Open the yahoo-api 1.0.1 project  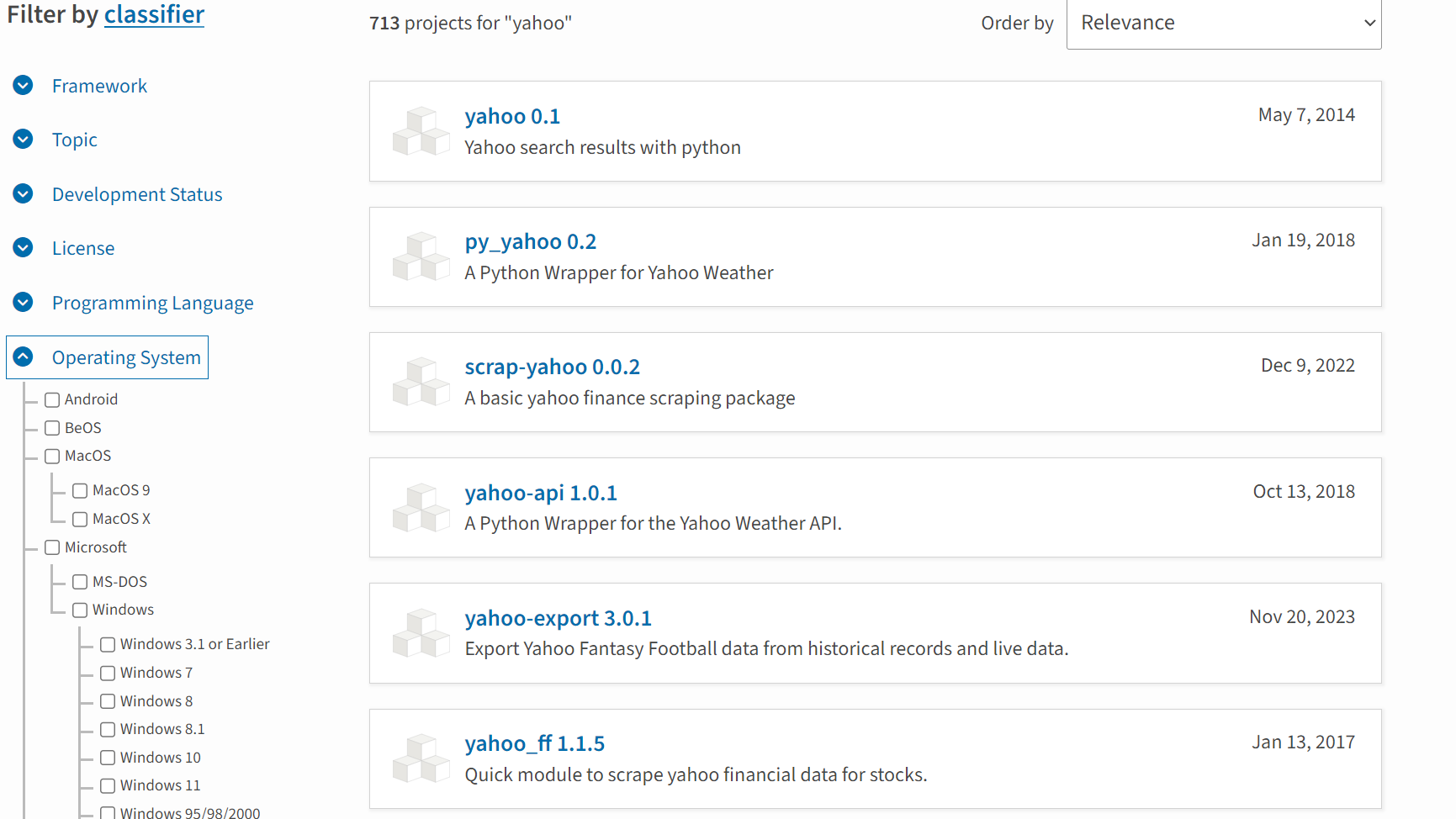[541, 493]
